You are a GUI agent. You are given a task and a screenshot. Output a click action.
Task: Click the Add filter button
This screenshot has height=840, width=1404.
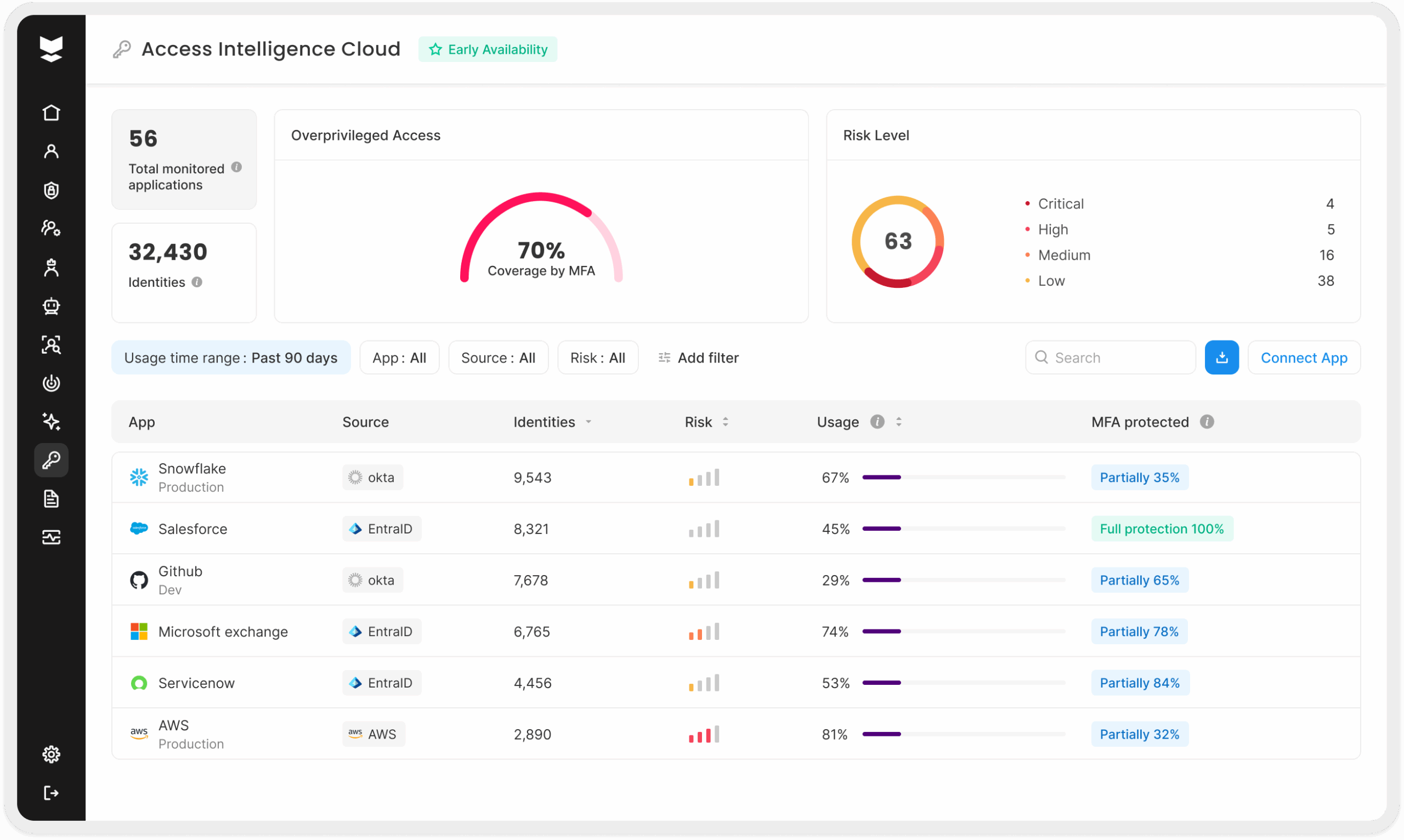[x=698, y=357]
